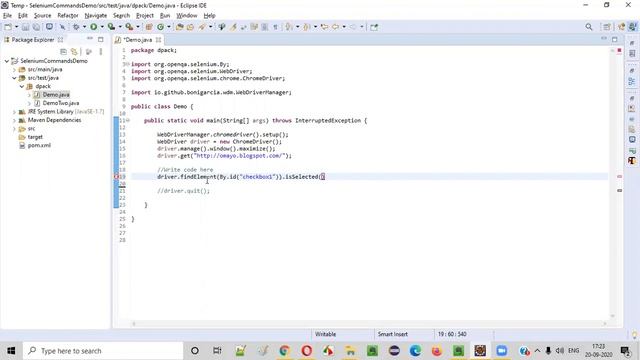The height and width of the screenshot is (360, 640).
Task: Click the New Java Package icon
Action: click(149, 27)
